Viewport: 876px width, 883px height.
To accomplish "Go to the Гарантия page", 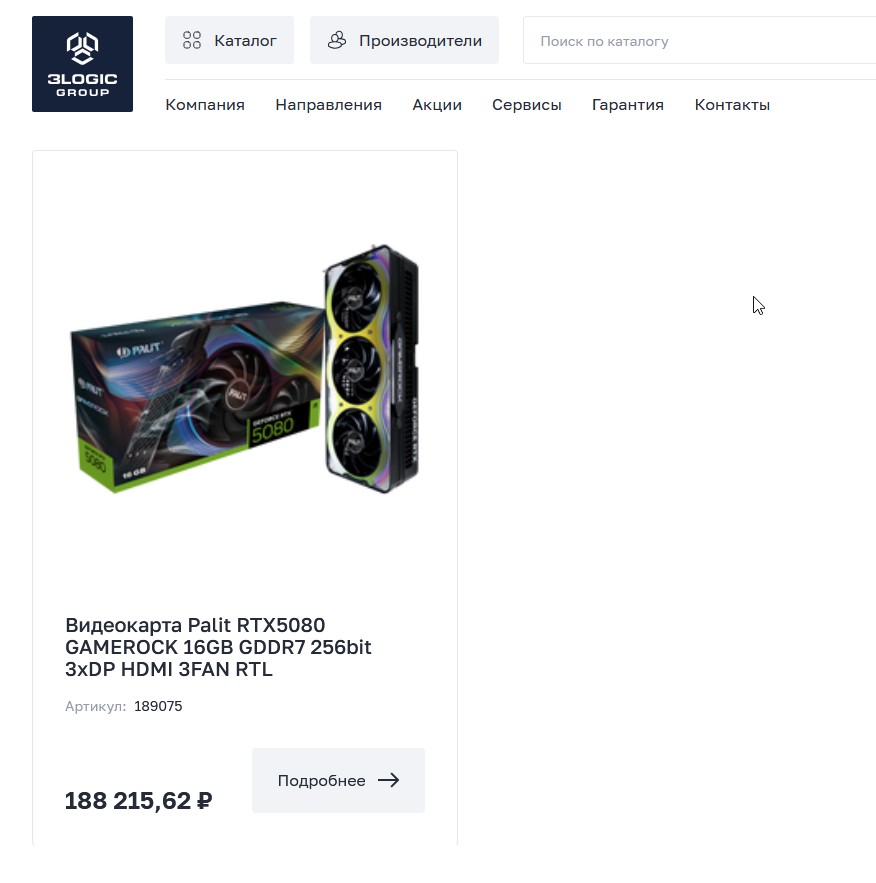I will [x=628, y=105].
